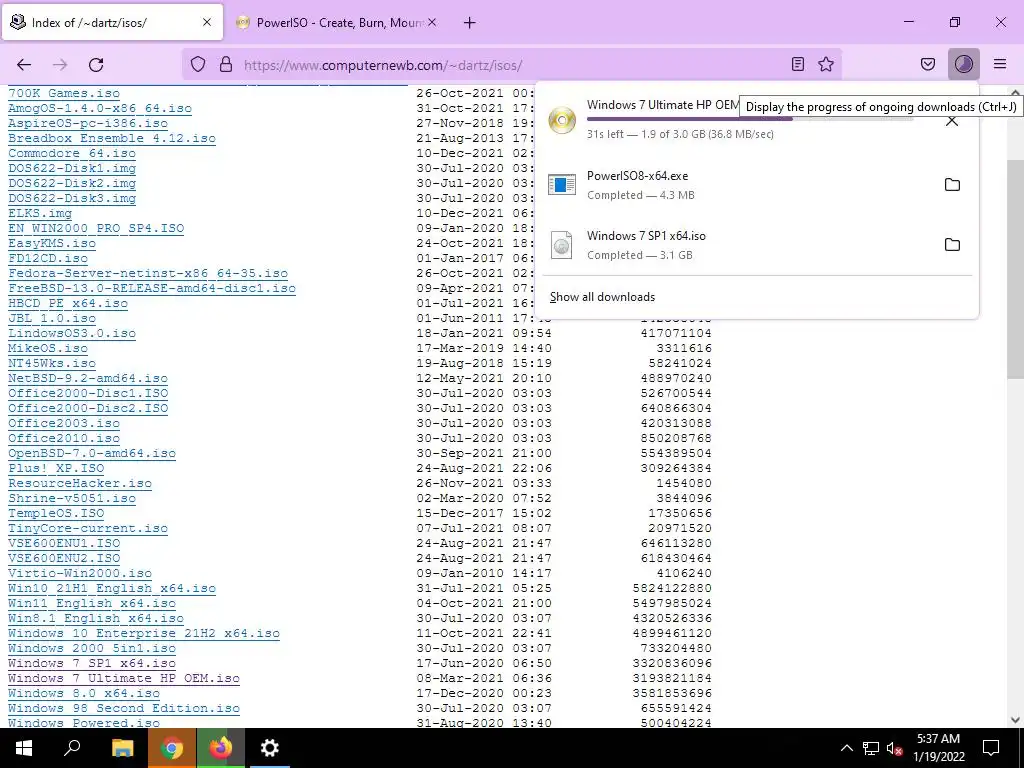This screenshot has height=768, width=1024.
Task: Open the Office2010.iso link
Action: click(64, 438)
